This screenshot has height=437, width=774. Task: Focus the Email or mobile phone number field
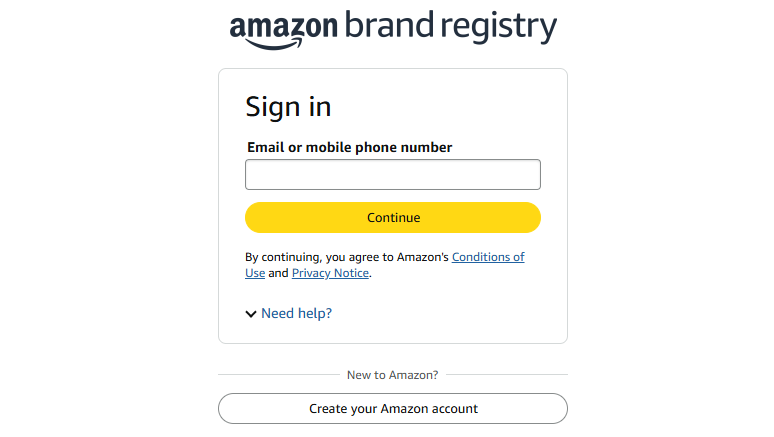(x=393, y=175)
